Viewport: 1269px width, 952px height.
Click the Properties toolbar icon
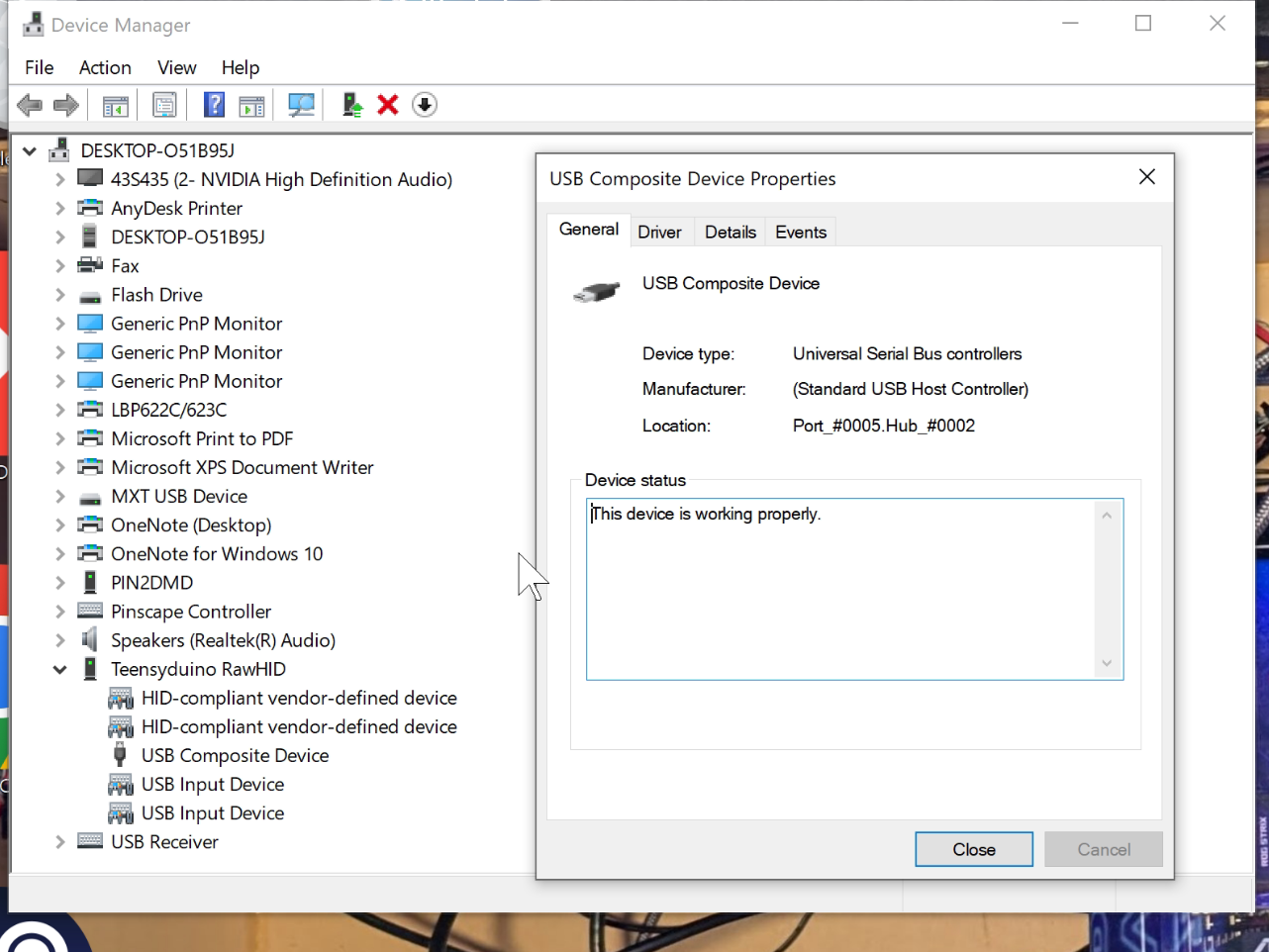[x=164, y=104]
